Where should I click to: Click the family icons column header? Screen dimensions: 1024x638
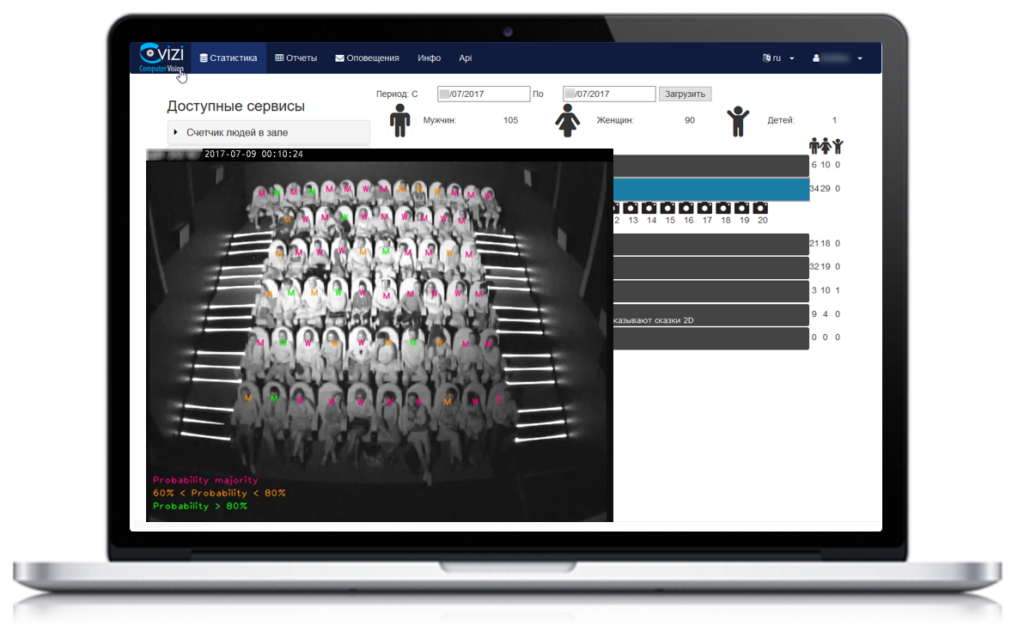[826, 145]
